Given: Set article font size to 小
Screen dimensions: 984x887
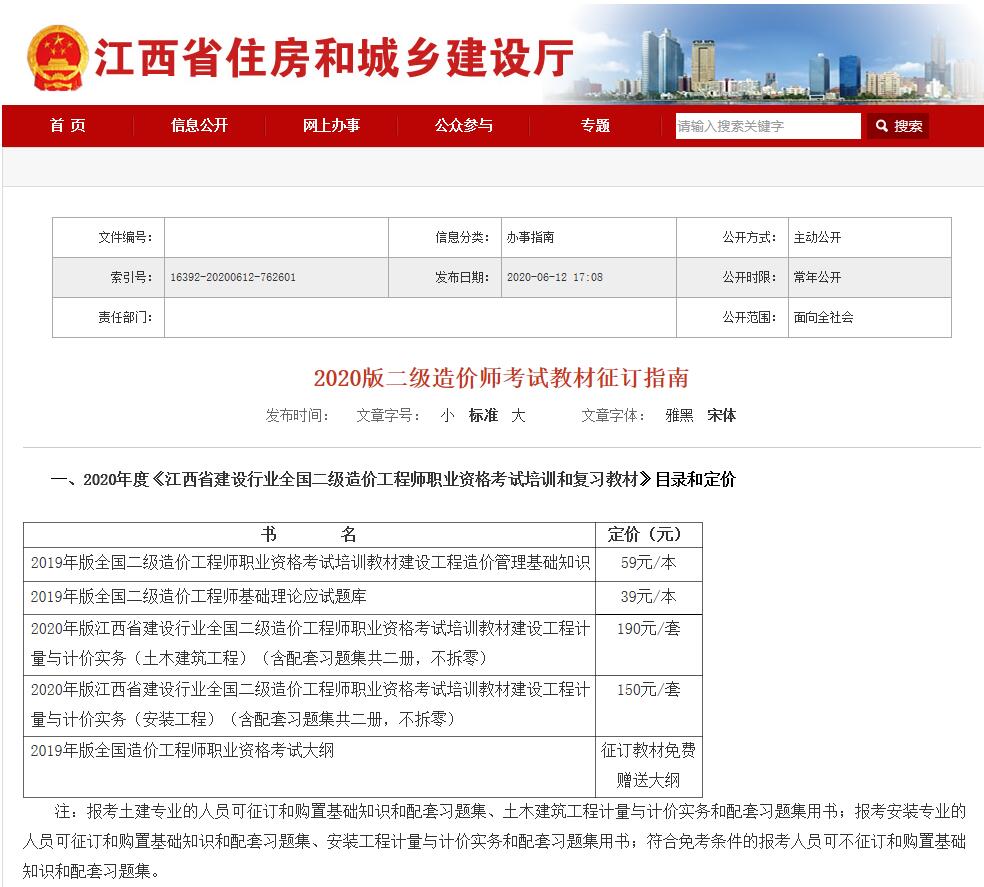Looking at the screenshot, I should pos(447,416).
